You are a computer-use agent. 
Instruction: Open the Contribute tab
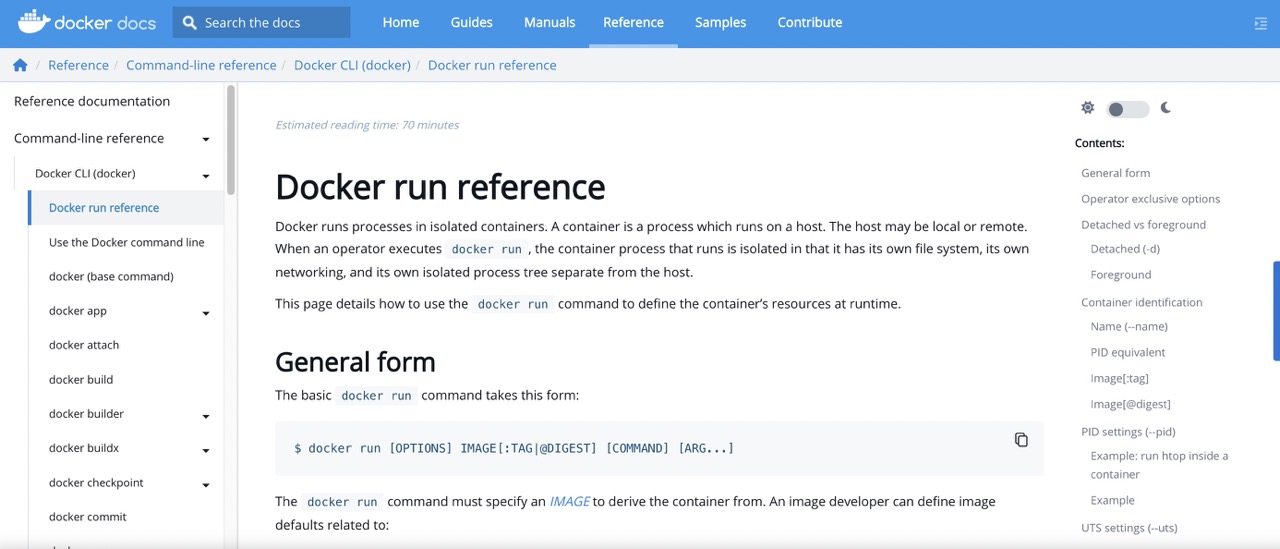pos(810,22)
